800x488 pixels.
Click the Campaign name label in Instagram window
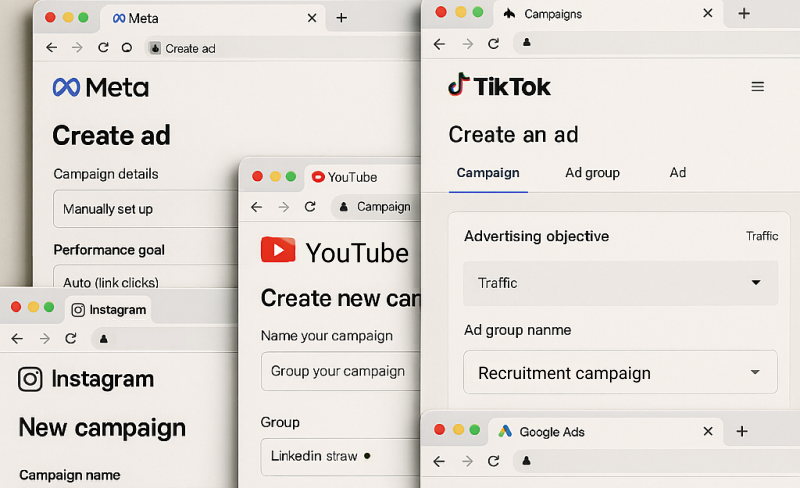(x=70, y=475)
